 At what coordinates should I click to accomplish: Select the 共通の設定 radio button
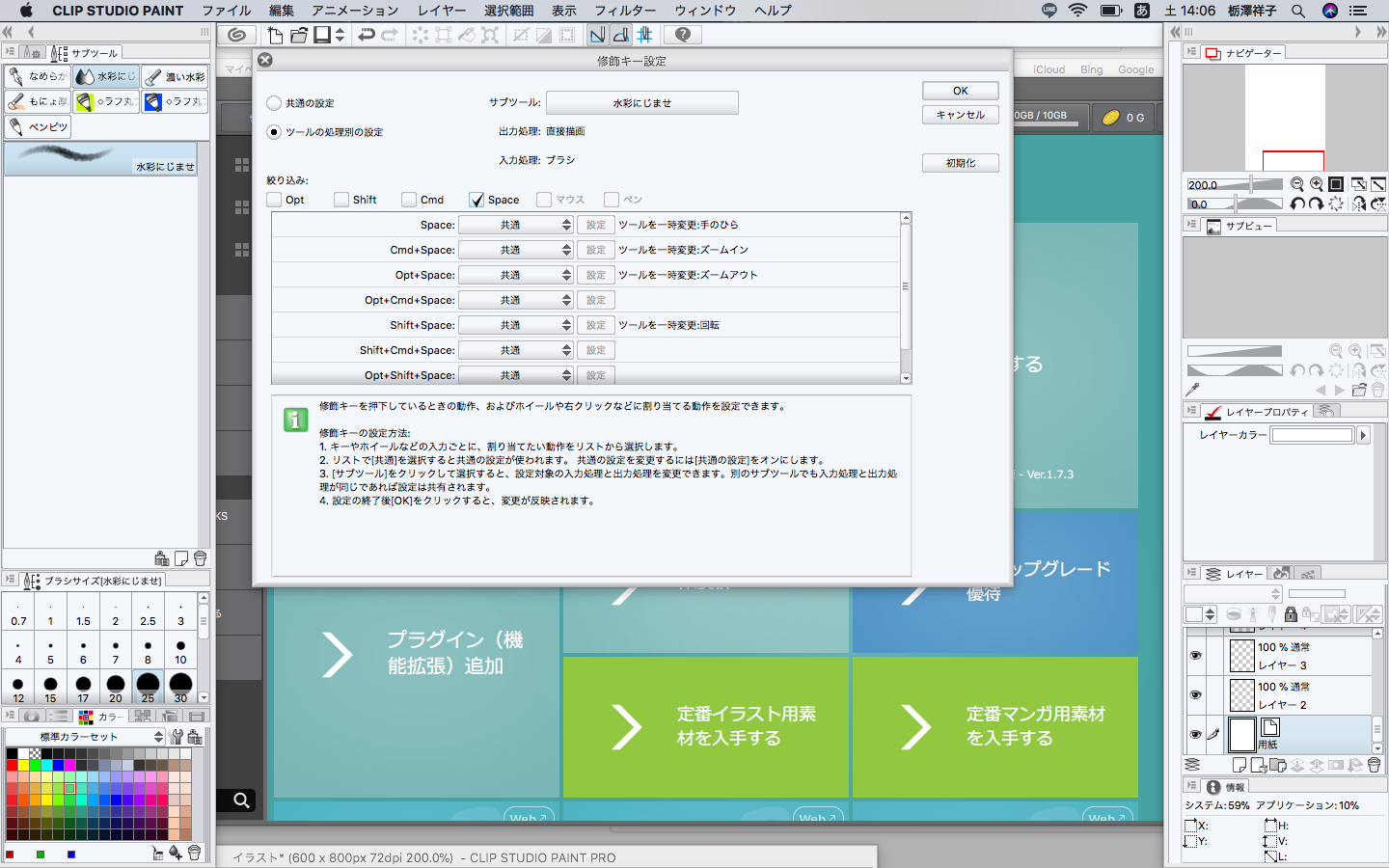[x=274, y=103]
